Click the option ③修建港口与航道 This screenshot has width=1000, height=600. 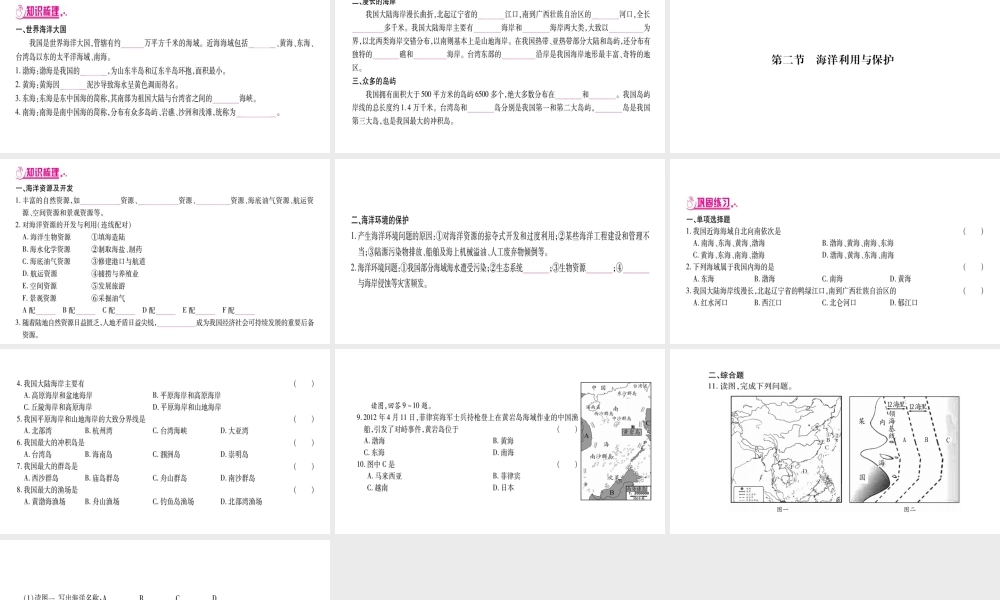point(118,261)
